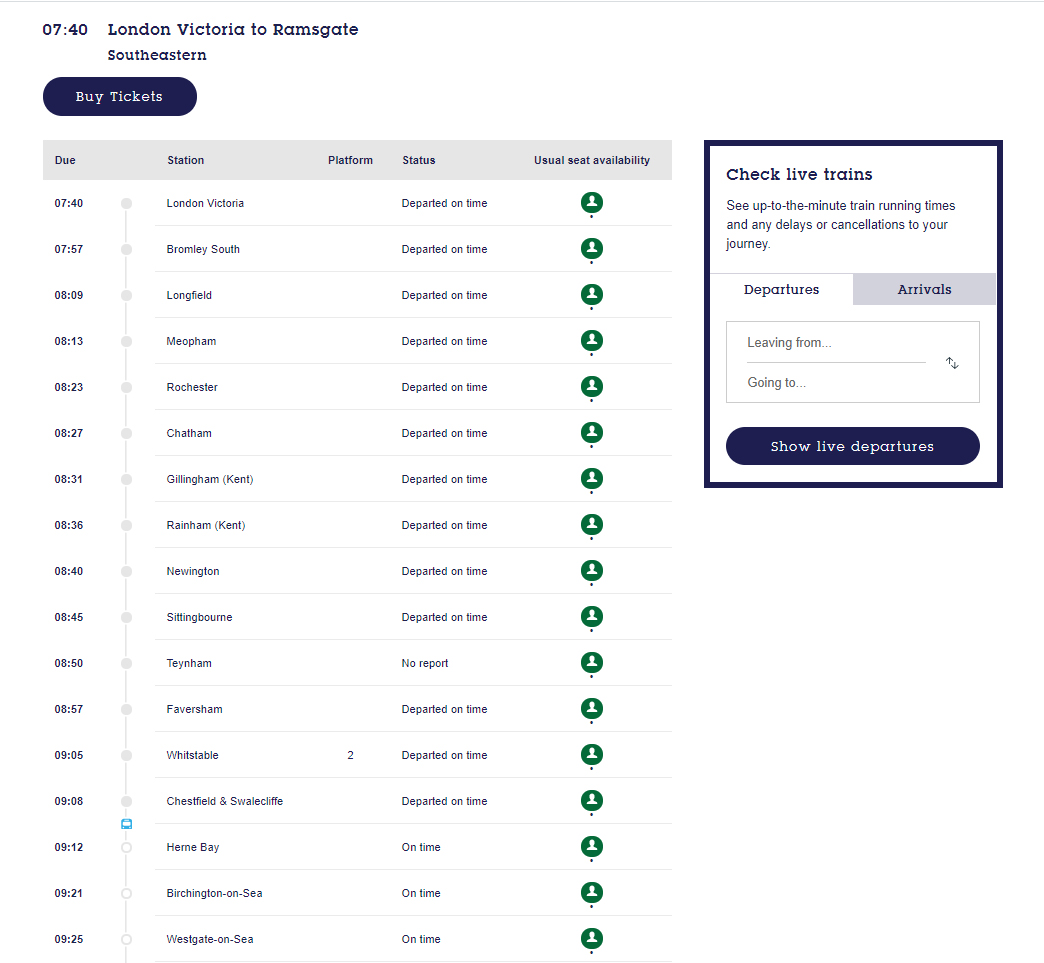Click seat availability icon for Rochester row

pyautogui.click(x=592, y=387)
